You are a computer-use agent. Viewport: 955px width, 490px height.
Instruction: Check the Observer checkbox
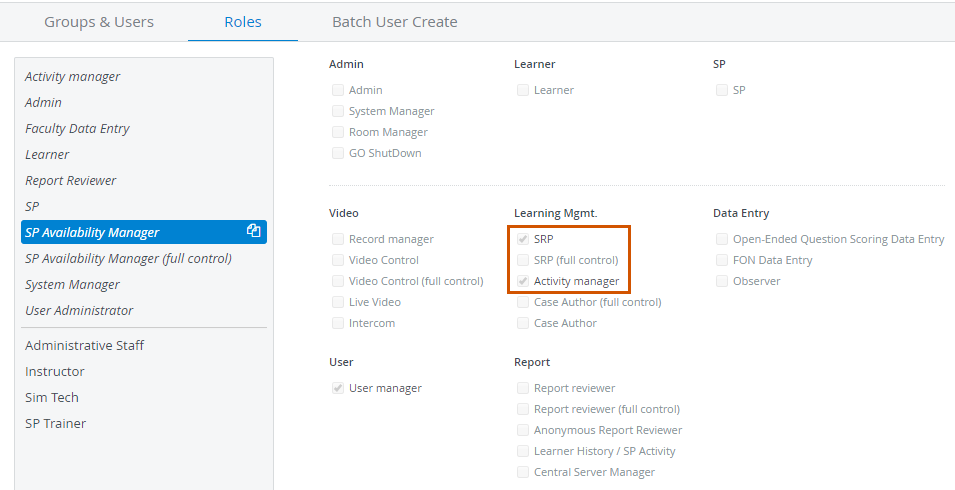[722, 281]
